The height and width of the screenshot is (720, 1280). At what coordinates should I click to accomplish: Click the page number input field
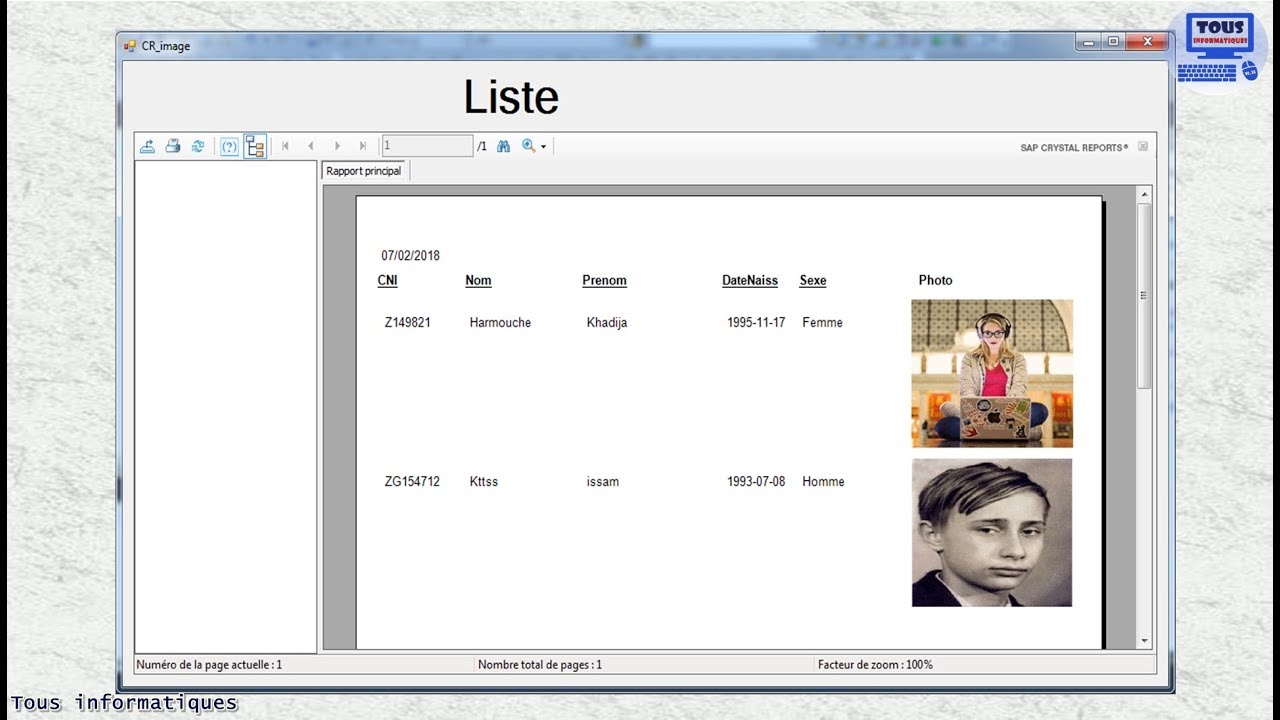pyautogui.click(x=427, y=146)
